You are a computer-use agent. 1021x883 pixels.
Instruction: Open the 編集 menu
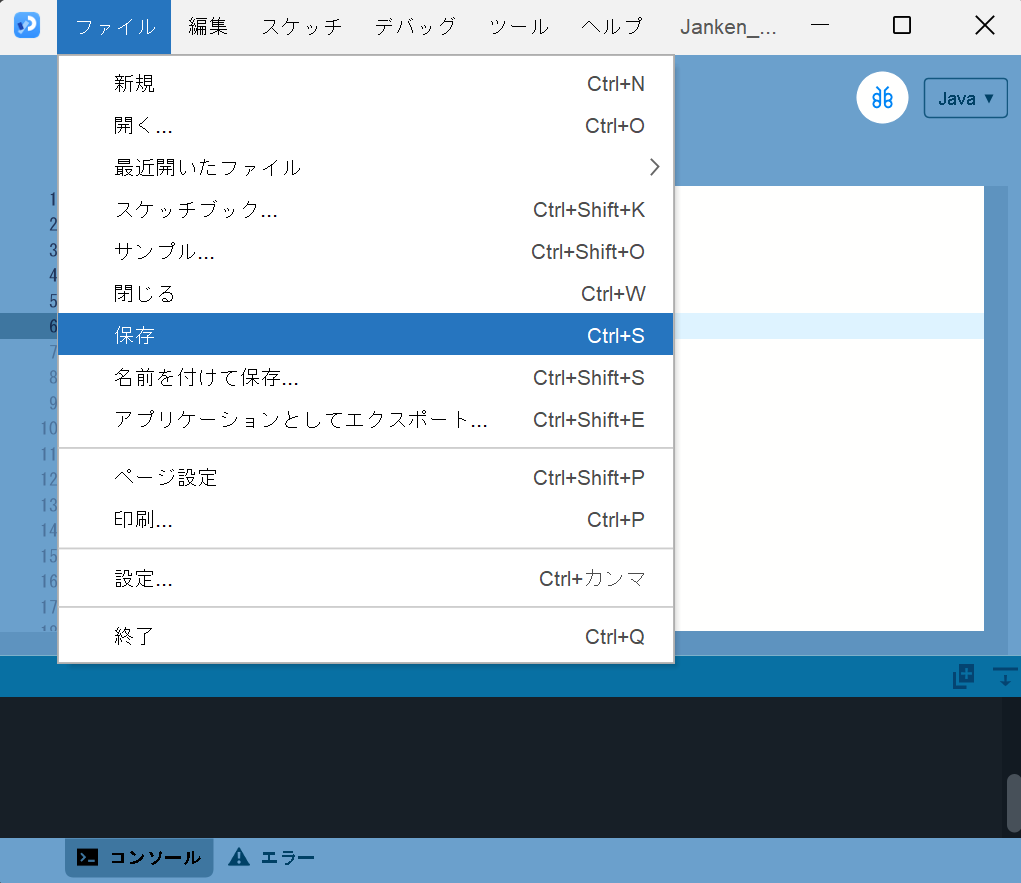click(208, 27)
